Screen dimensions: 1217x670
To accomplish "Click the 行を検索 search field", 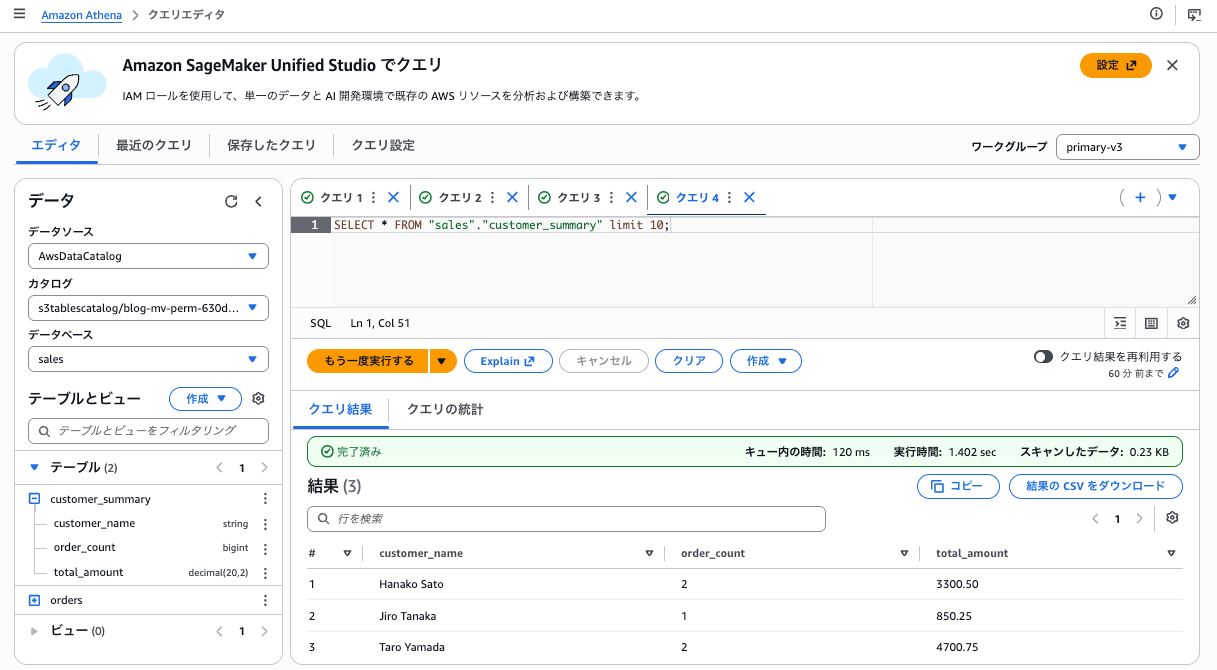I will tap(566, 519).
